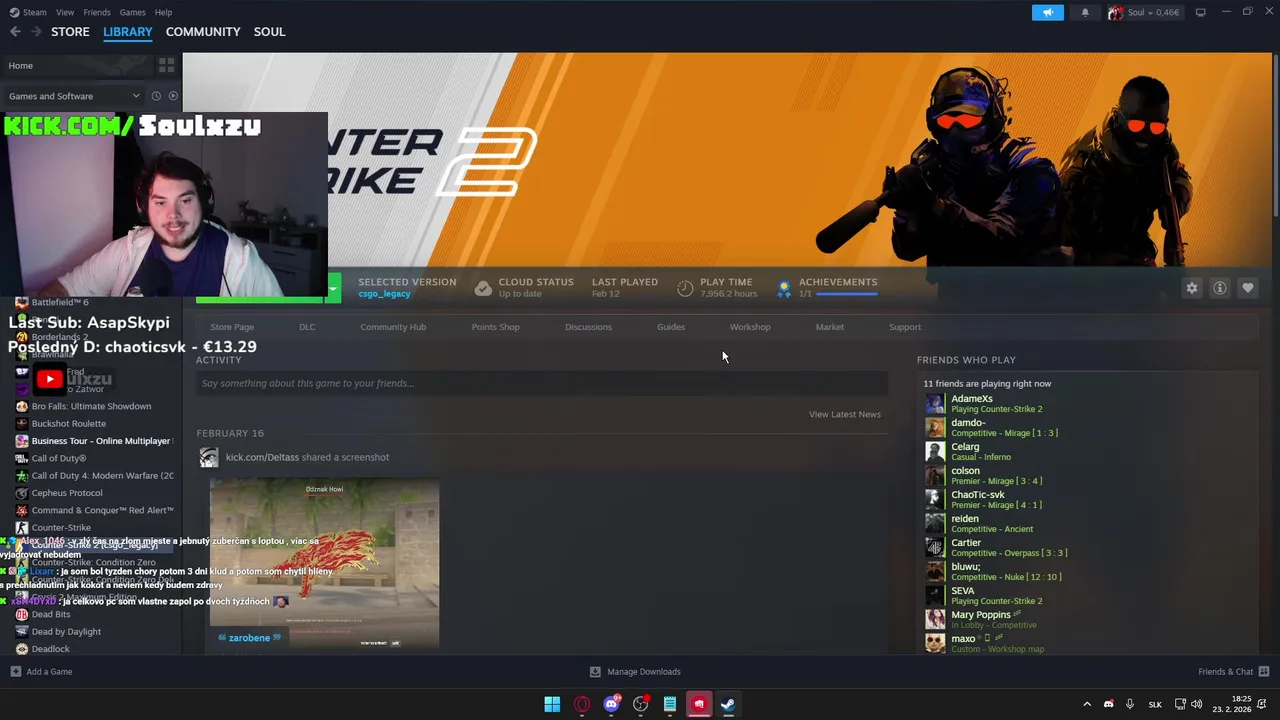Open Notepad app in taskbar
The height and width of the screenshot is (720, 1280).
pos(670,704)
